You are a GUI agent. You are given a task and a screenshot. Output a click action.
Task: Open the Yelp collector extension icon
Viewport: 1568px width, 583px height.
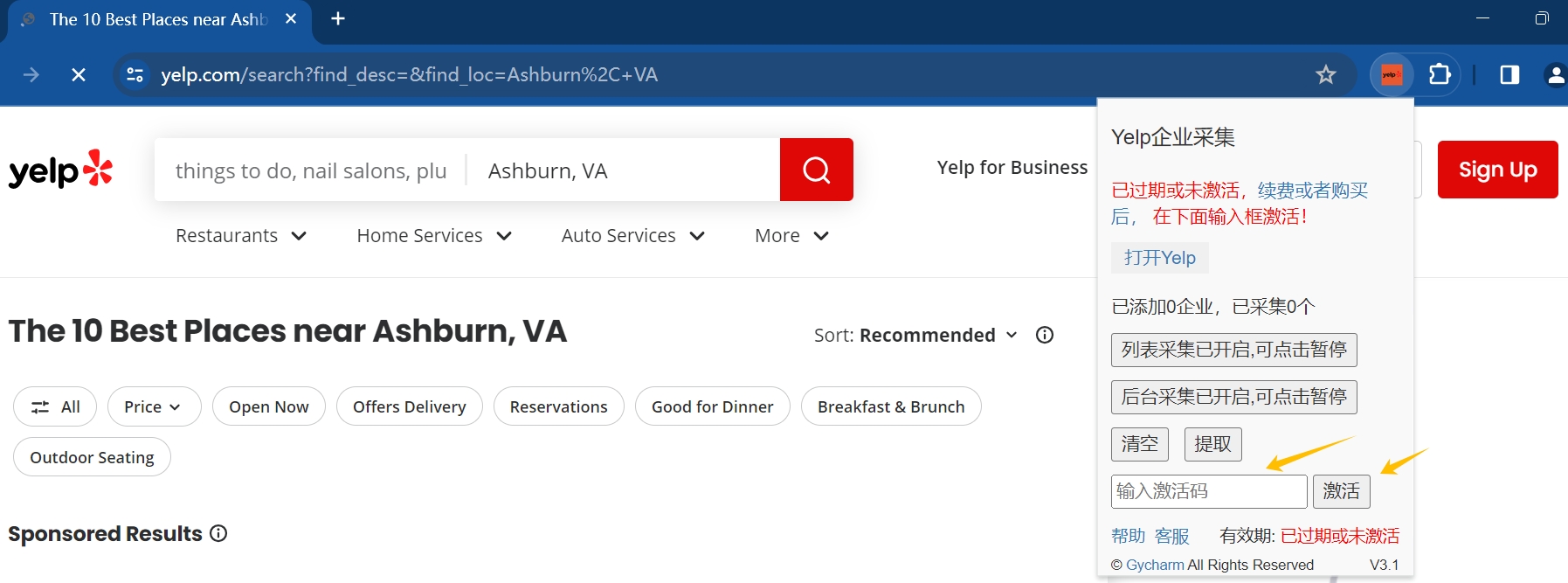[x=1392, y=75]
